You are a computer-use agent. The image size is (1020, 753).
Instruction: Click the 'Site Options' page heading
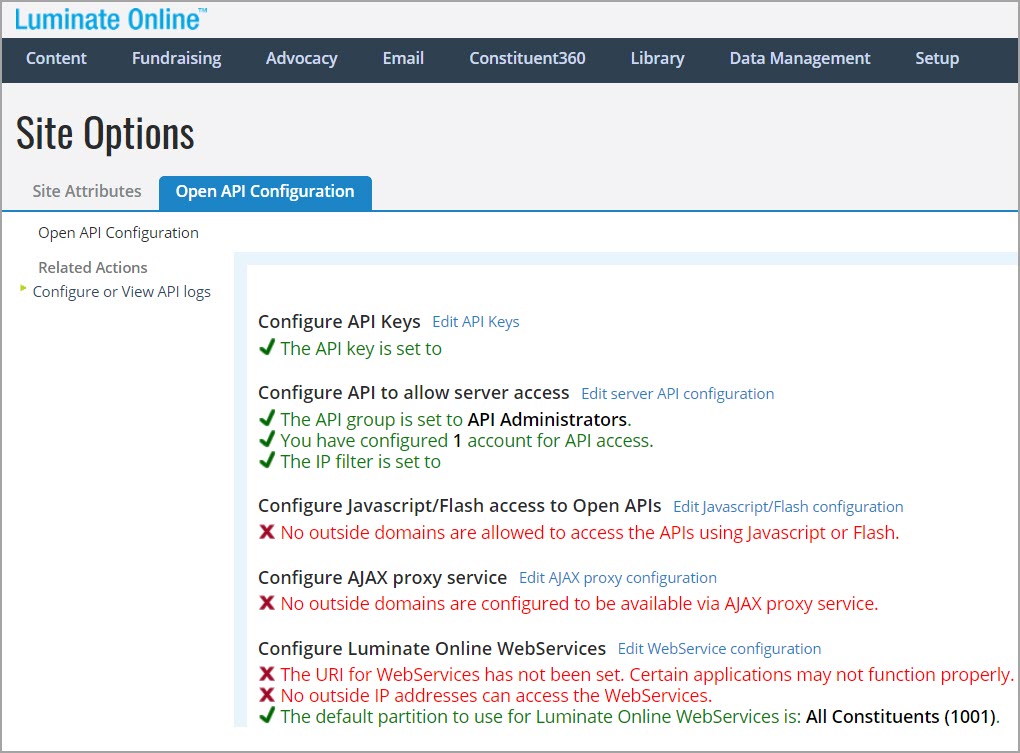105,134
